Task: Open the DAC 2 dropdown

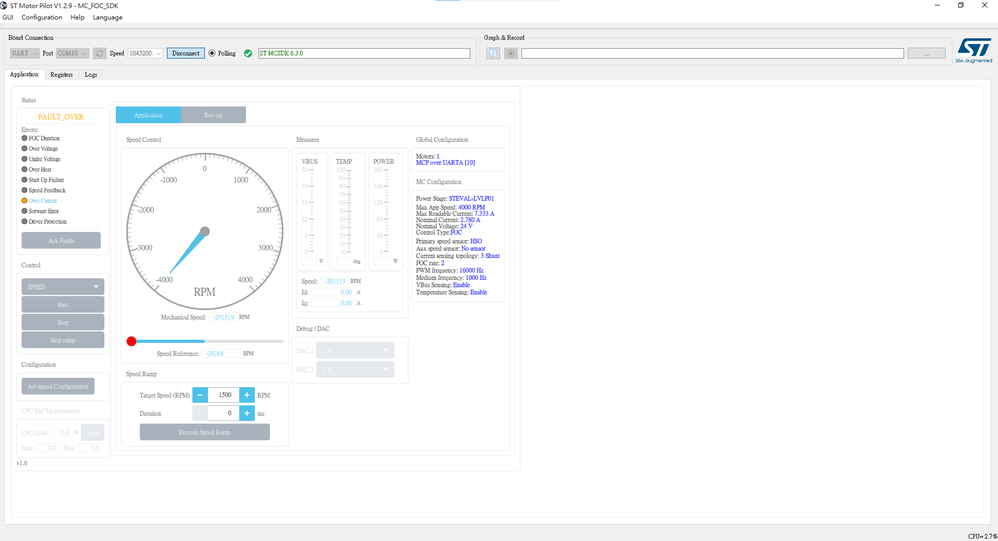Action: coord(355,370)
